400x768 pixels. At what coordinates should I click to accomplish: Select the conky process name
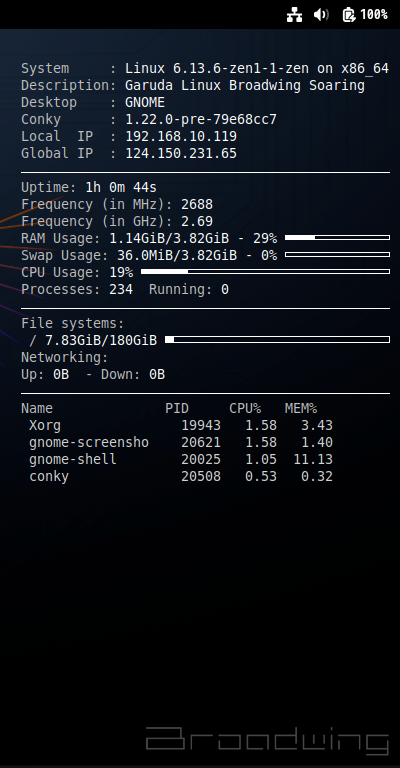click(49, 477)
